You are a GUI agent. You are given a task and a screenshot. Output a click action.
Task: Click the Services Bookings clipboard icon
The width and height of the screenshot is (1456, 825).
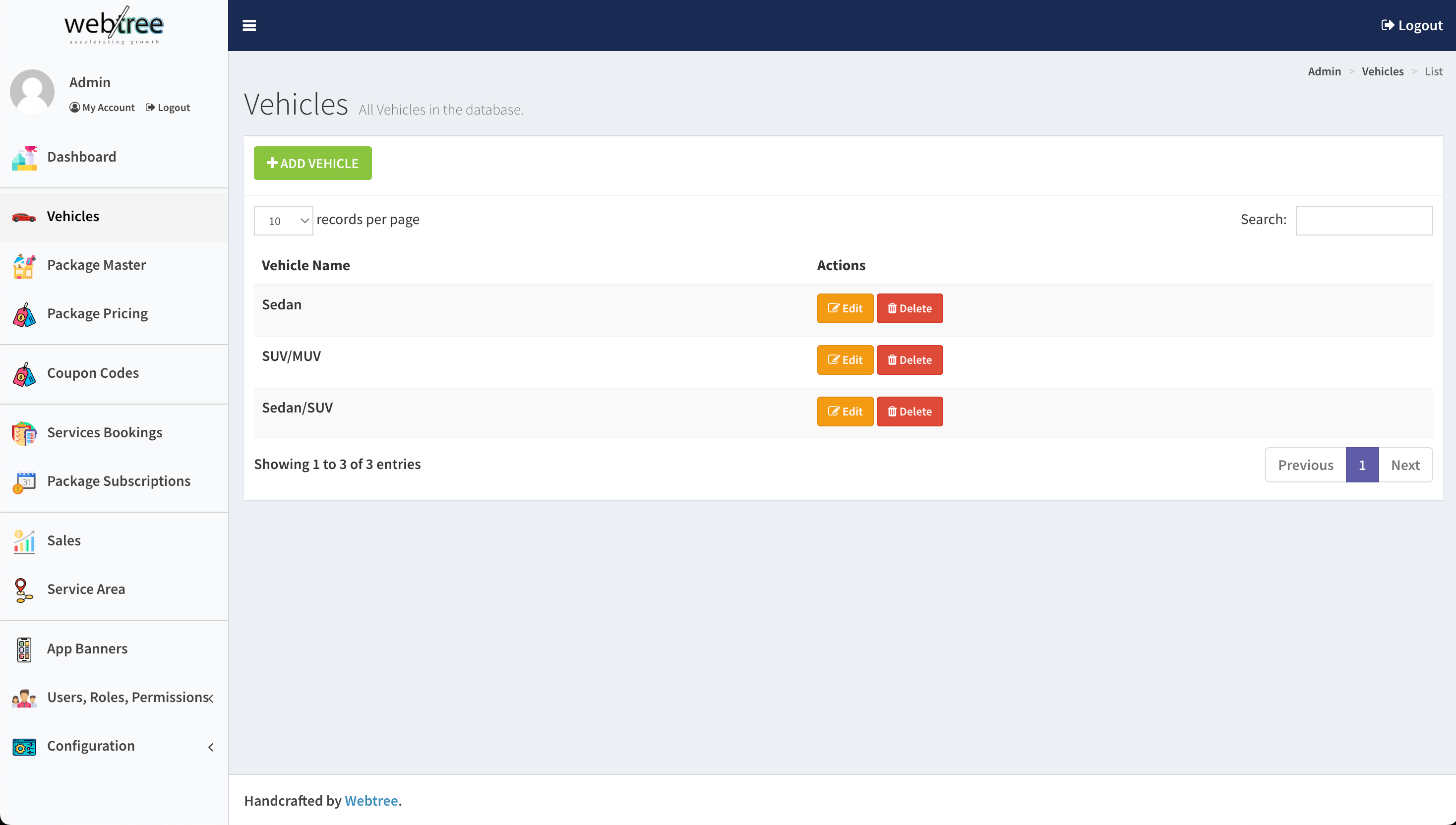[24, 433]
